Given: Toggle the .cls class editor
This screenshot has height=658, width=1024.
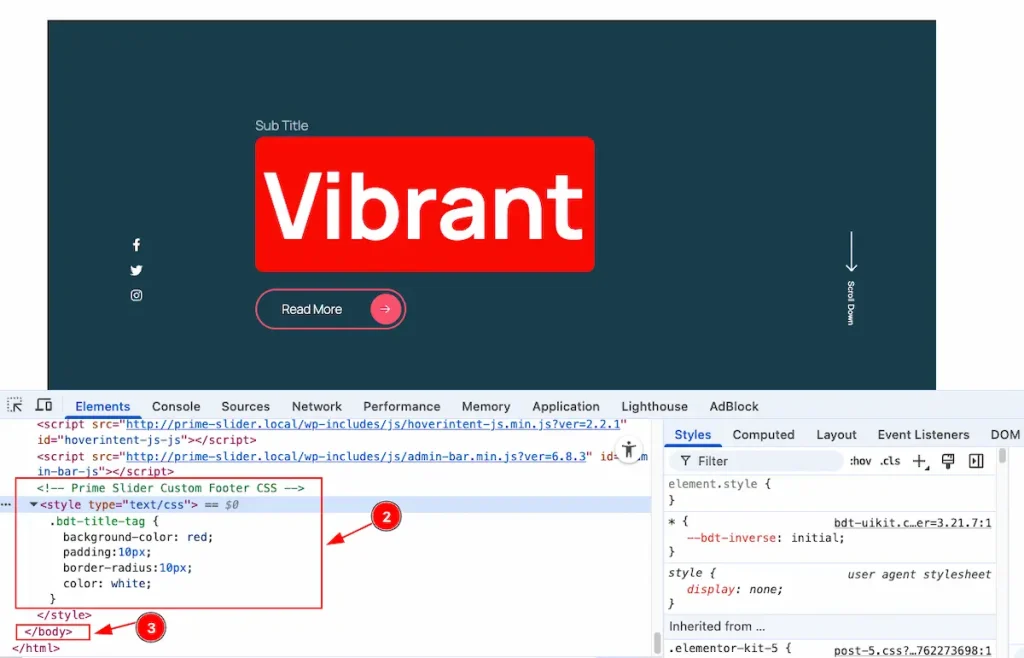Looking at the screenshot, I should pos(890,461).
